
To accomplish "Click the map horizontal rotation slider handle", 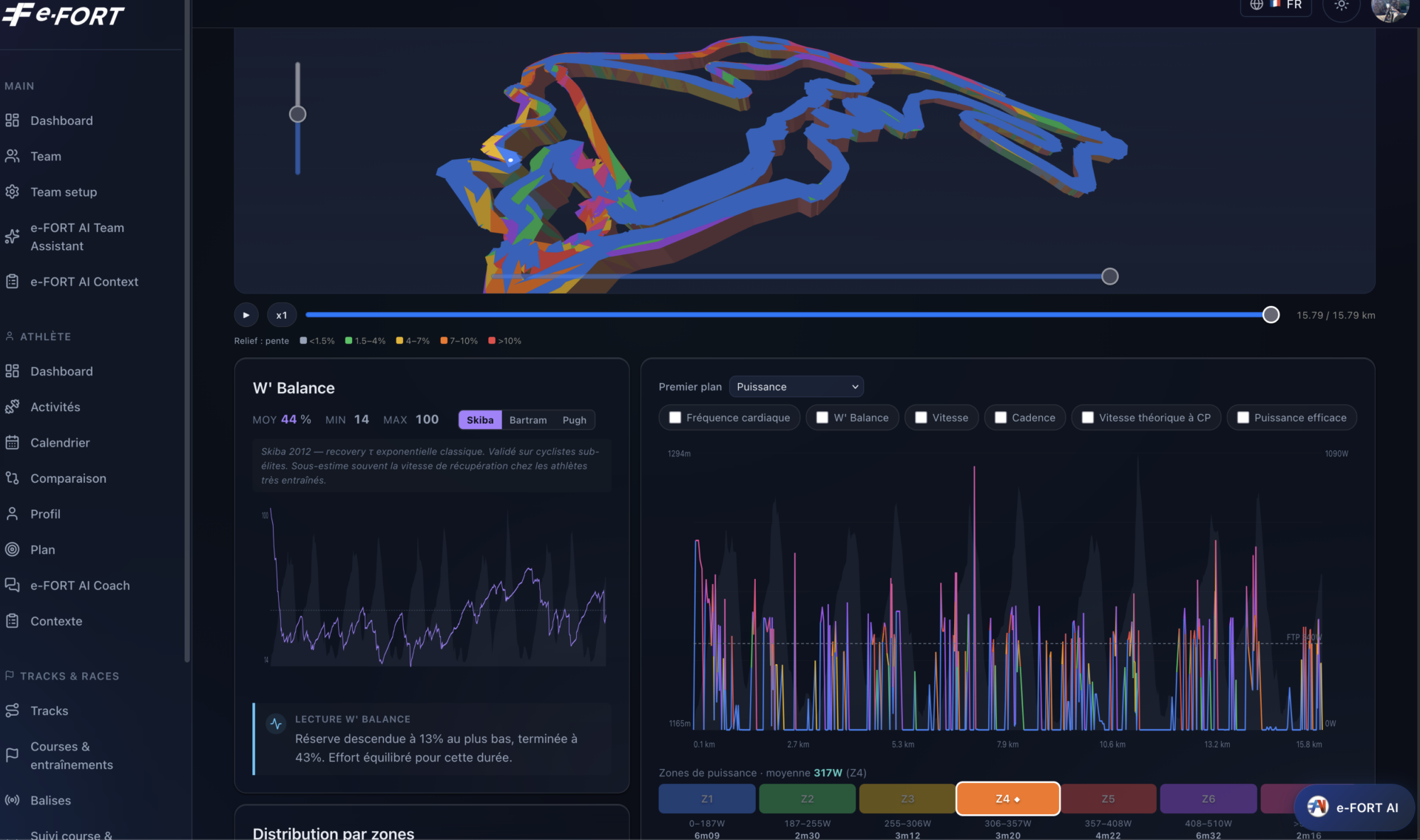I will point(1109,277).
